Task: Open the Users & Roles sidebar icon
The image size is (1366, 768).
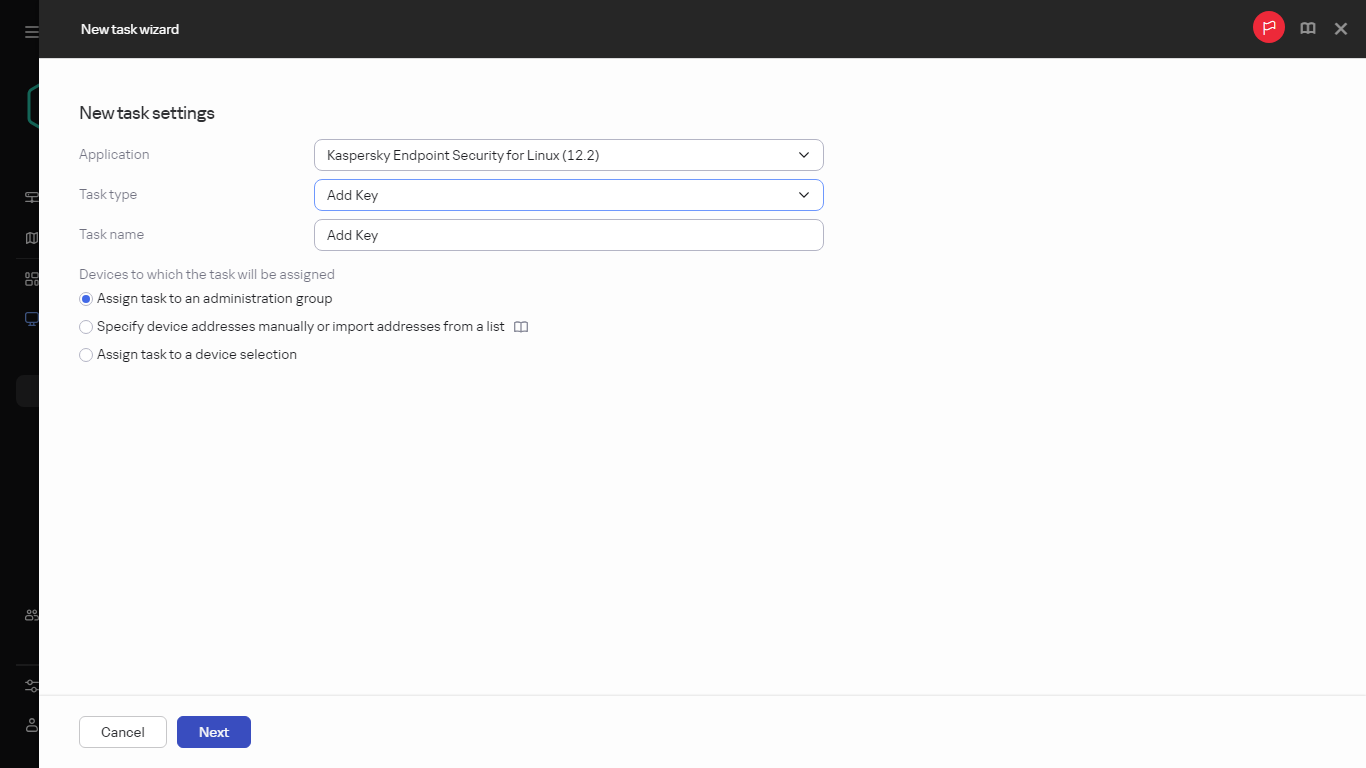Action: coord(30,615)
